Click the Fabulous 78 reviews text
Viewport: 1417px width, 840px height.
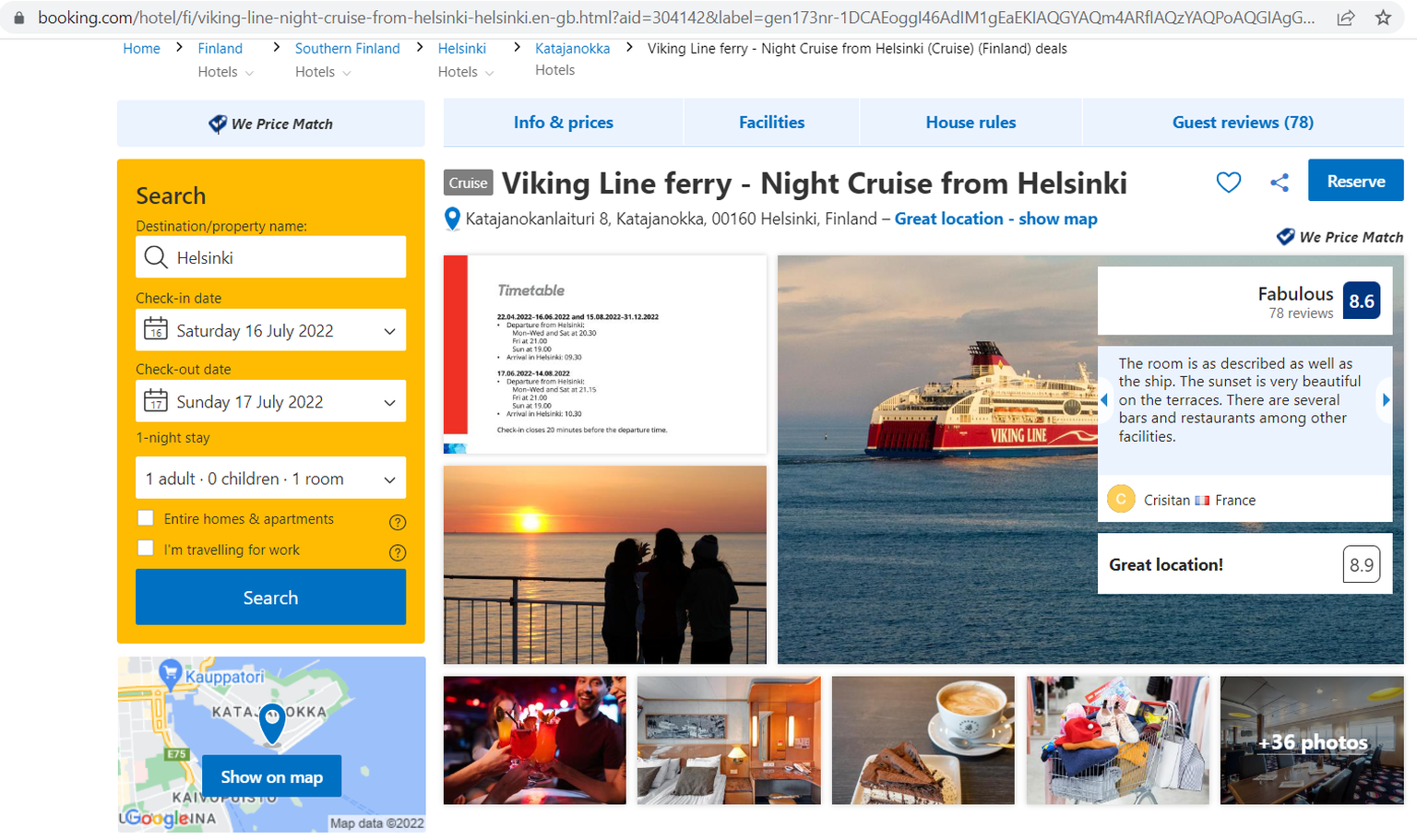[x=1295, y=302]
